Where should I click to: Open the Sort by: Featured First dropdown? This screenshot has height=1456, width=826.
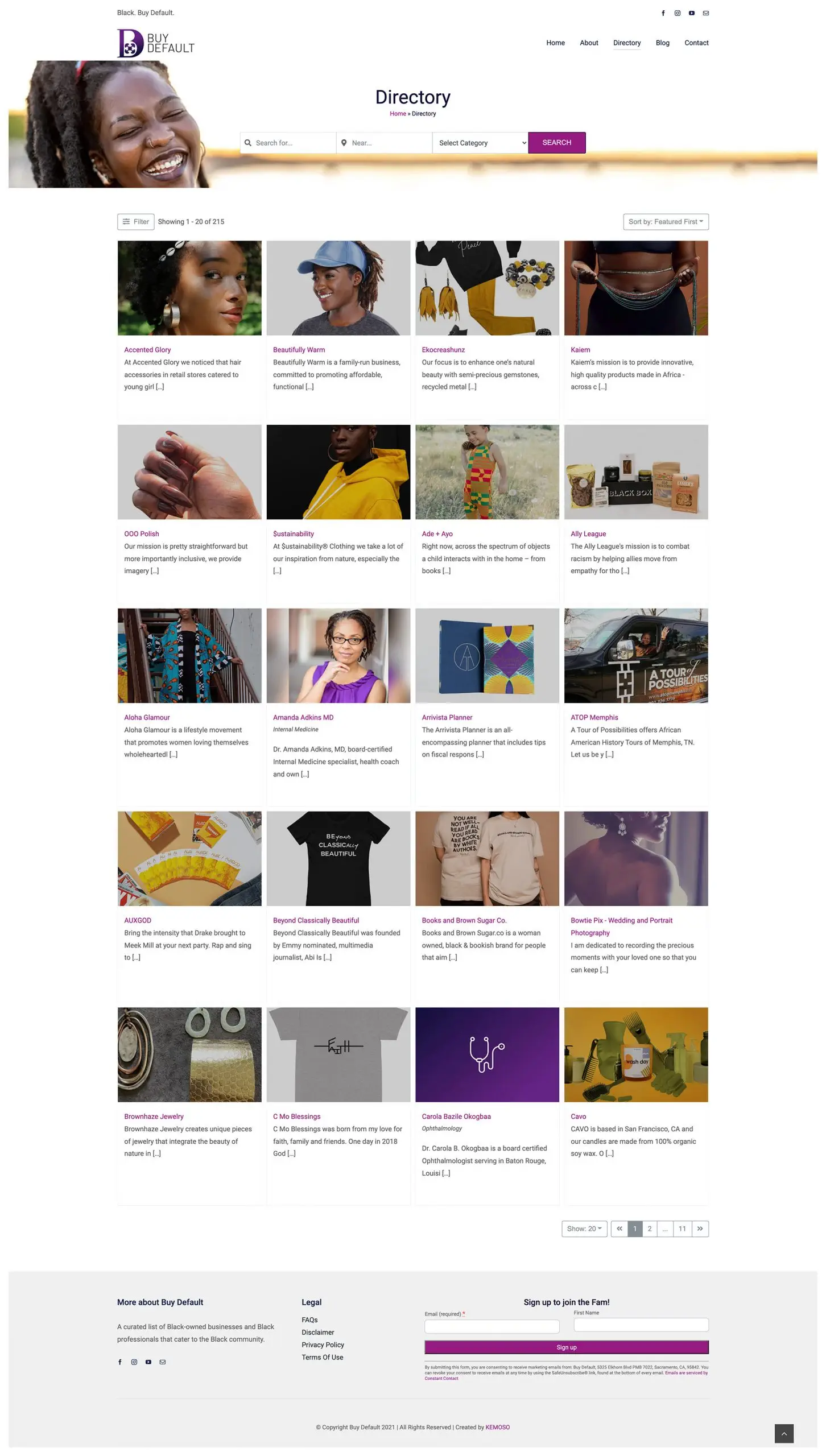click(666, 222)
